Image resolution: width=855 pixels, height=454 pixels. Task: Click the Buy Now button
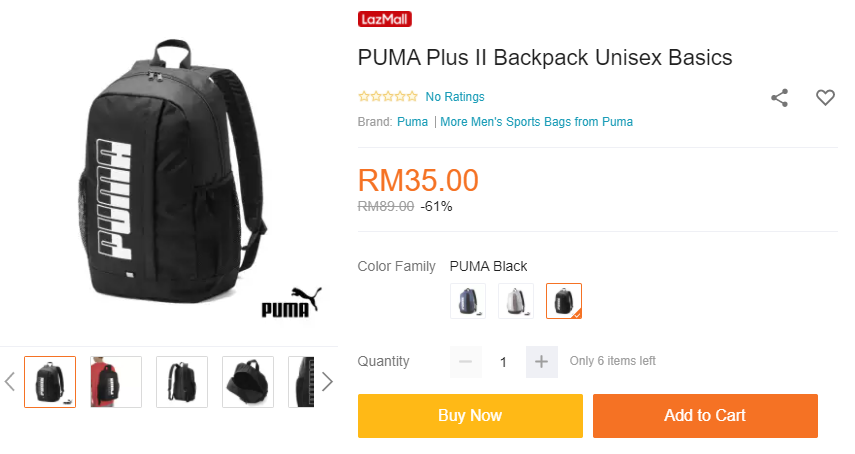[x=470, y=415]
